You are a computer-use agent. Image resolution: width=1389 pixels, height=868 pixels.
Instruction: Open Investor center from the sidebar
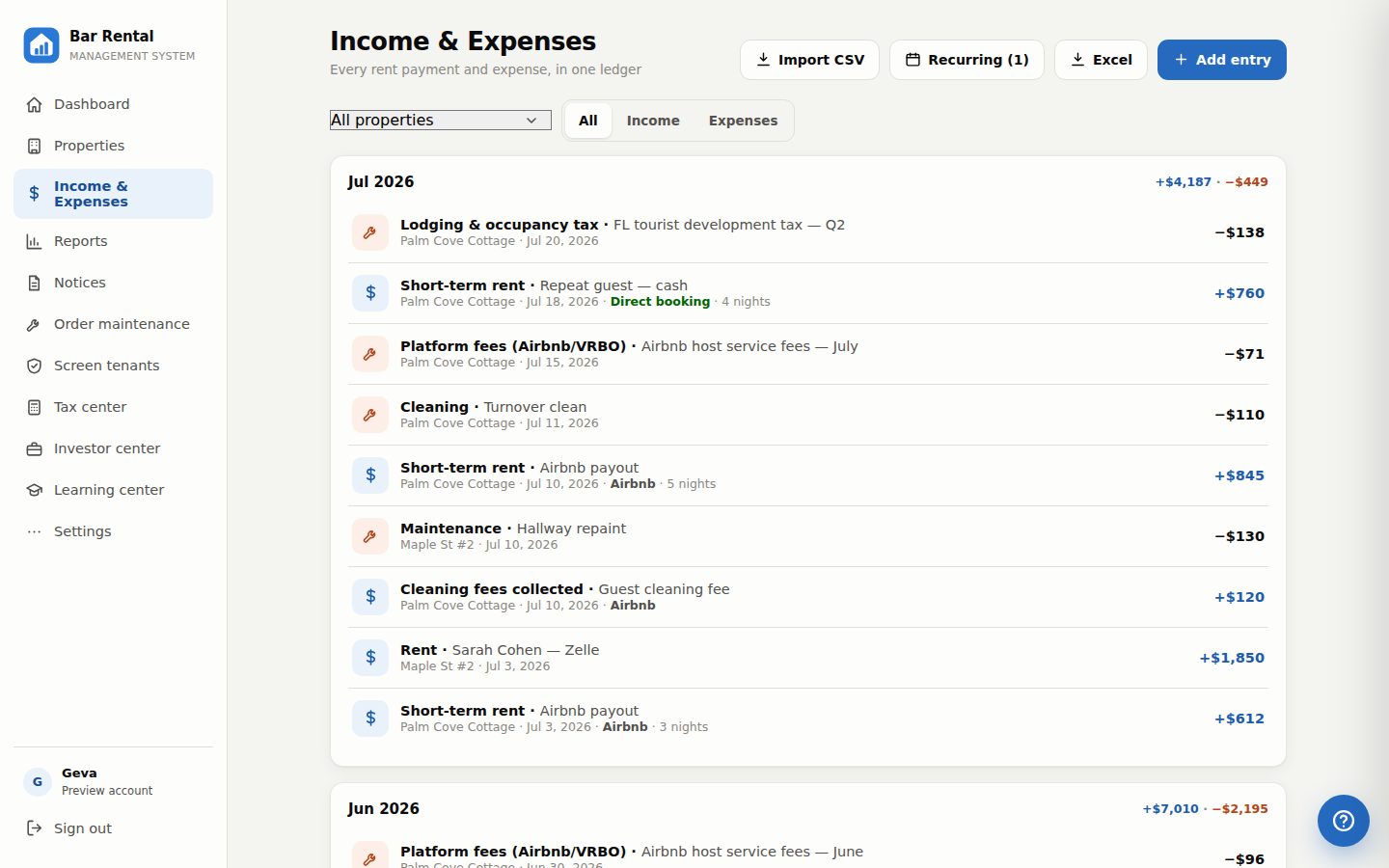point(113,448)
